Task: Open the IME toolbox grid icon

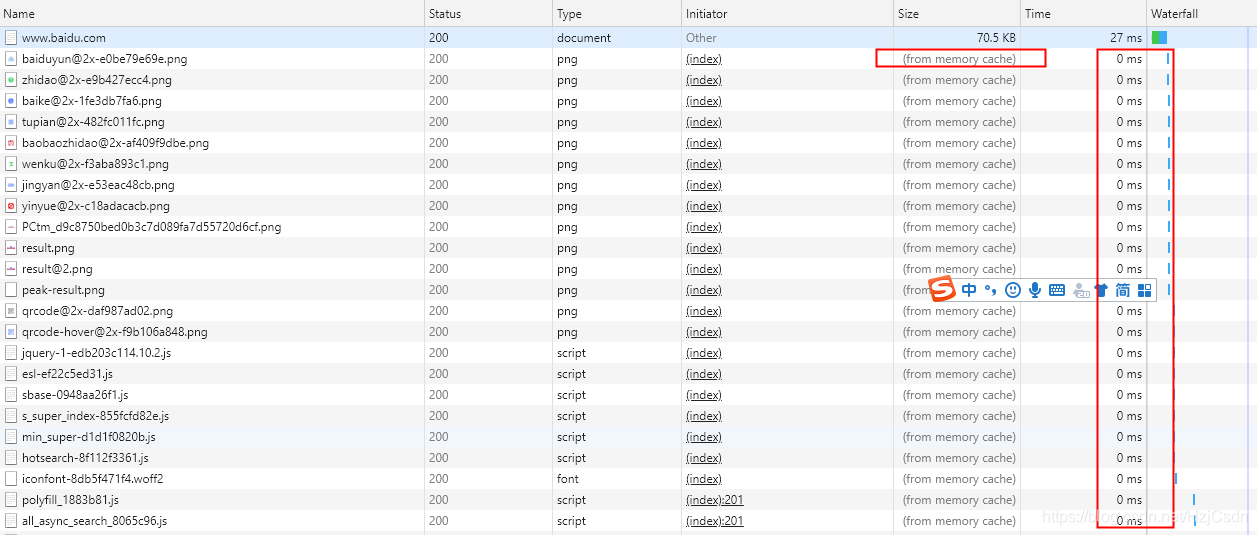Action: 1145,290
